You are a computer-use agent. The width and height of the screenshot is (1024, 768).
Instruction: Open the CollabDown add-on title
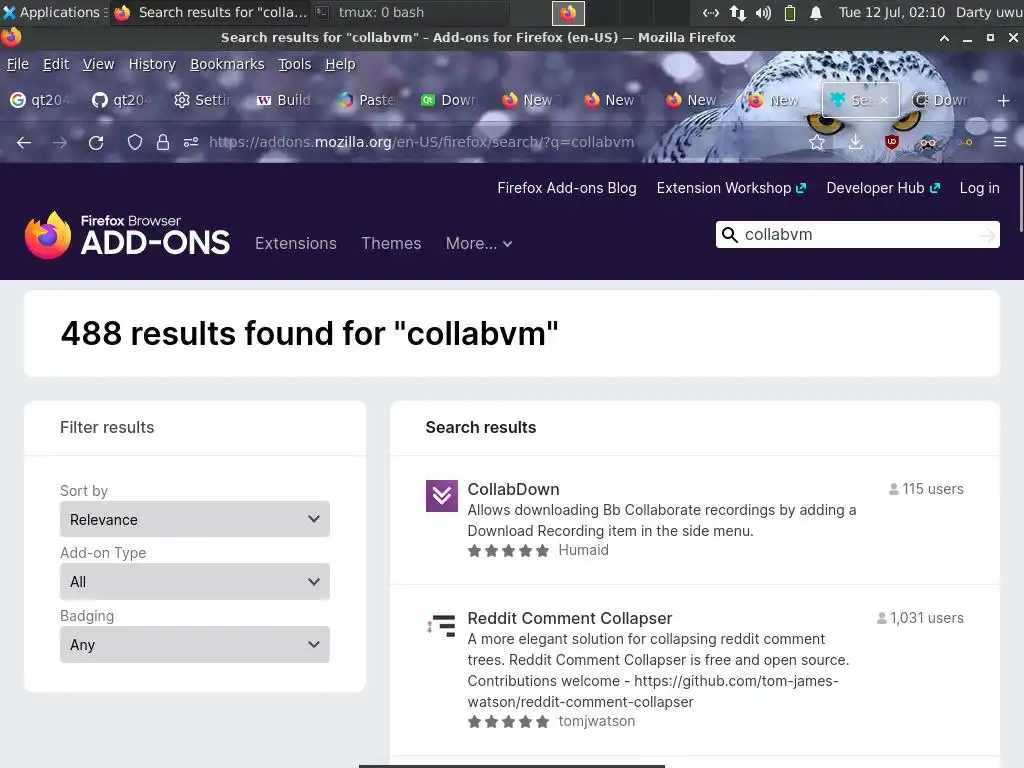pyautogui.click(x=513, y=489)
